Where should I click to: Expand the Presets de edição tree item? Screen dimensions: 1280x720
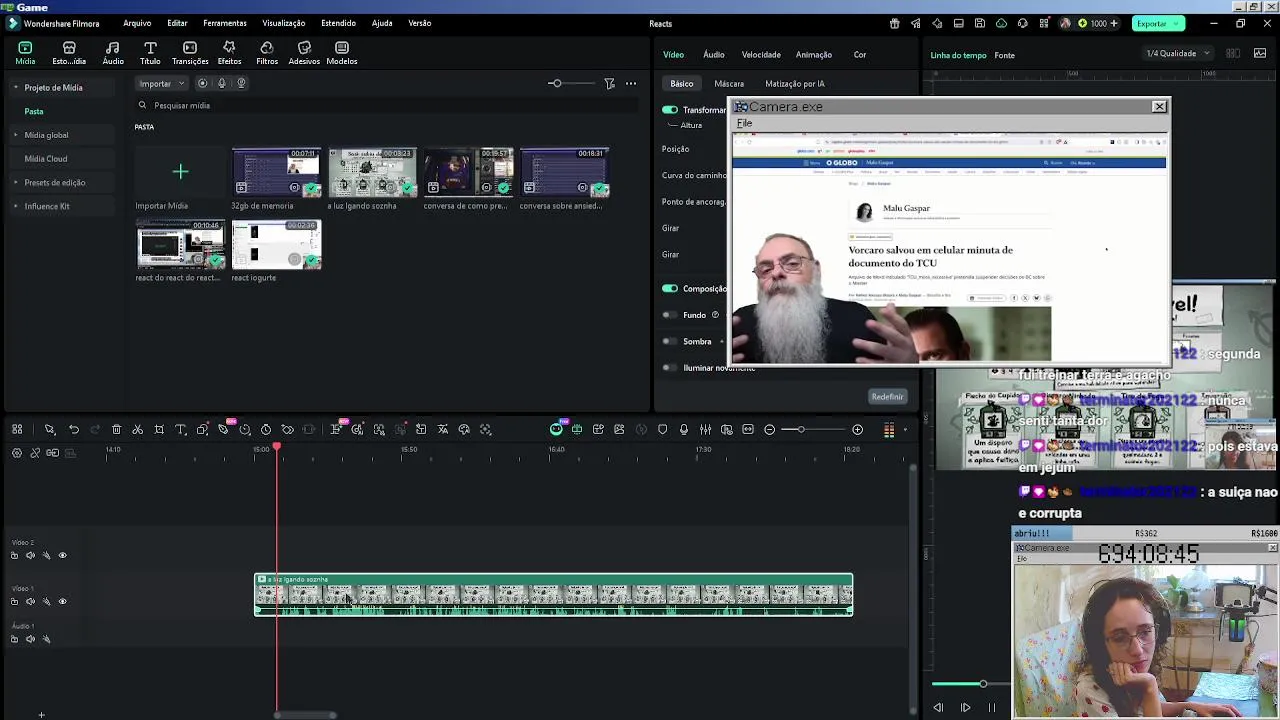tap(16, 183)
